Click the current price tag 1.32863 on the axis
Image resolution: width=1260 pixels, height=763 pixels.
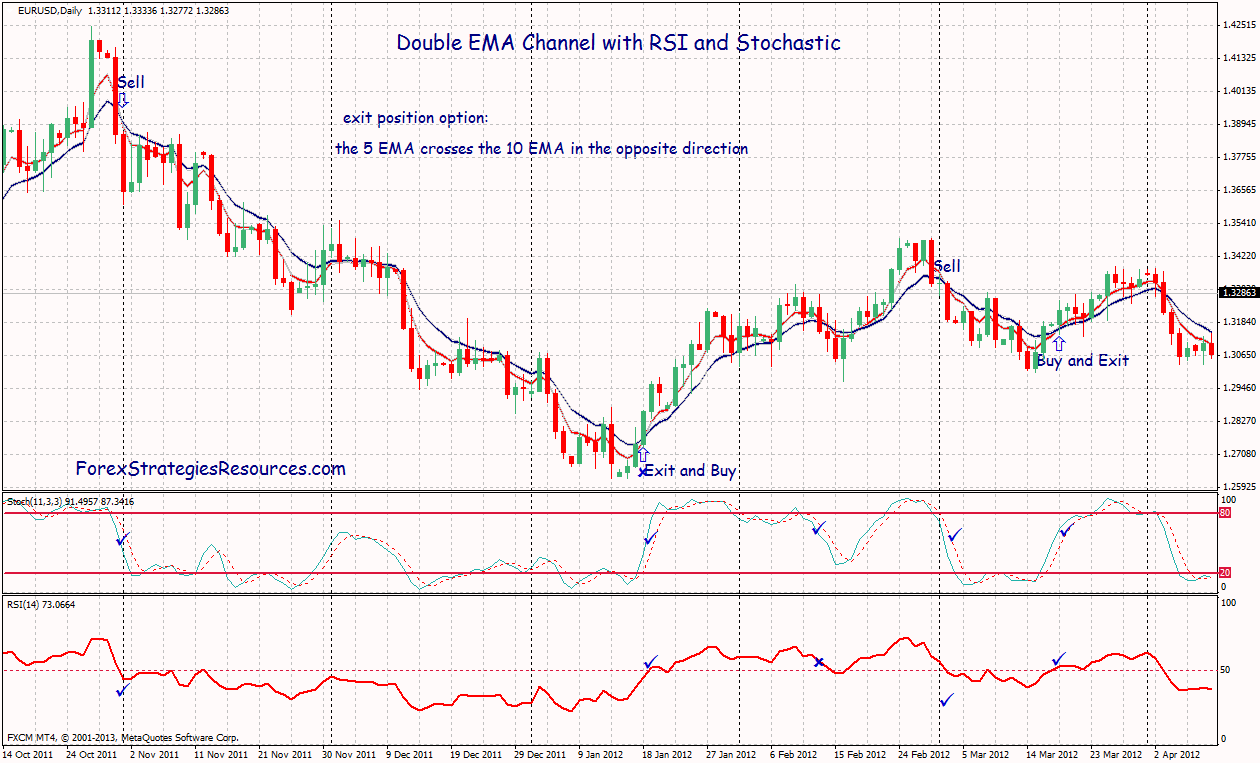tap(1238, 292)
